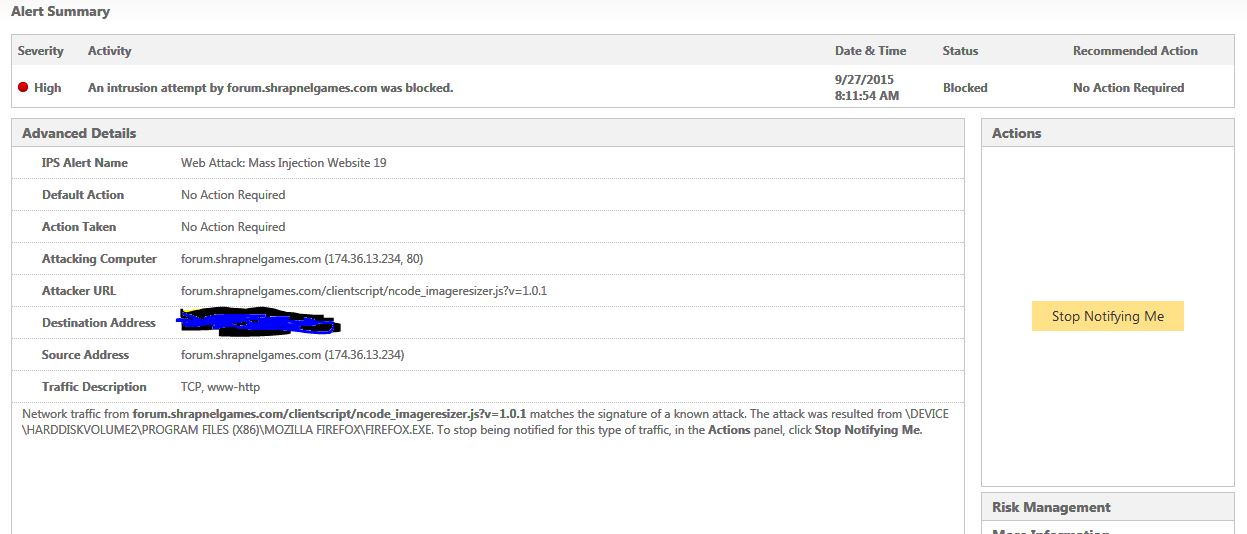Image resolution: width=1247 pixels, height=534 pixels.
Task: Click the Blocked status in the alert row
Action: (x=964, y=88)
